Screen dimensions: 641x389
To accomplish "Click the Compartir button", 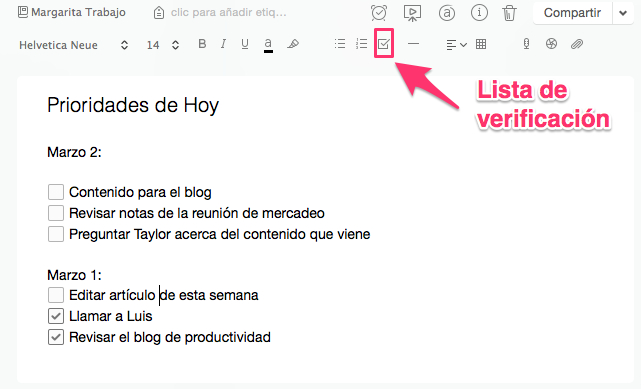I will 572,13.
